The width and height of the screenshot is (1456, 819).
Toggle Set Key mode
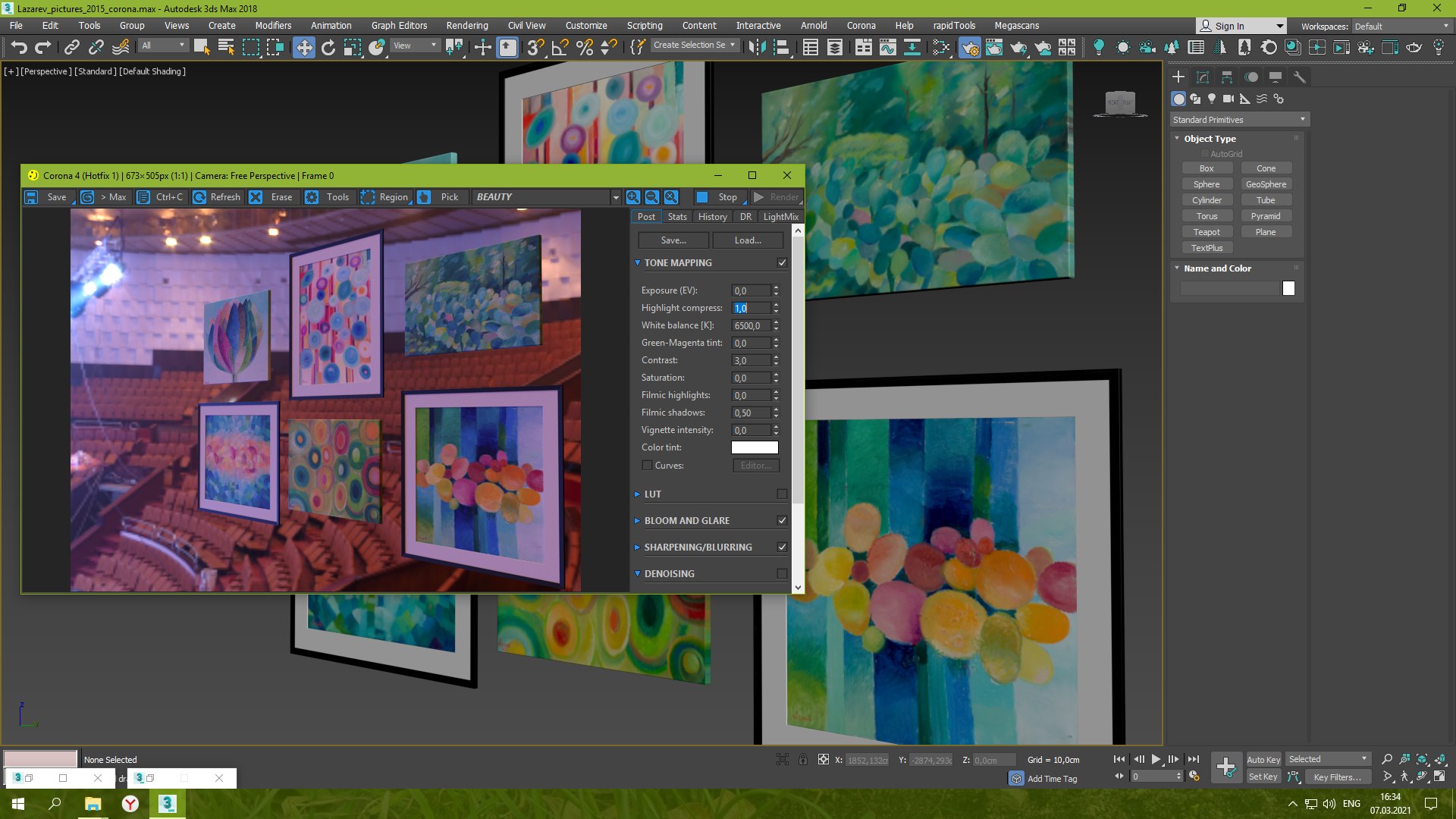(1263, 777)
